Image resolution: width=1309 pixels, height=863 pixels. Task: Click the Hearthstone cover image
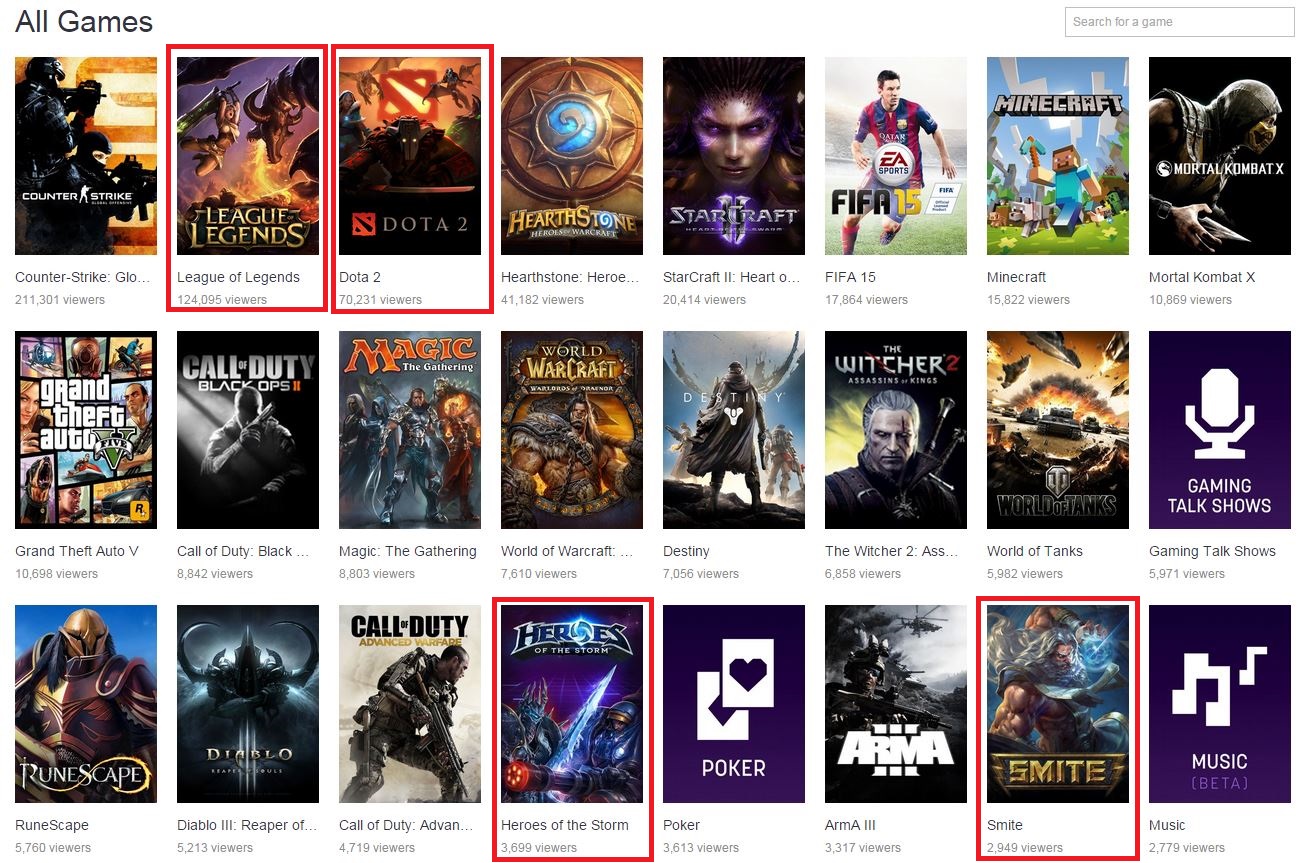(572, 156)
